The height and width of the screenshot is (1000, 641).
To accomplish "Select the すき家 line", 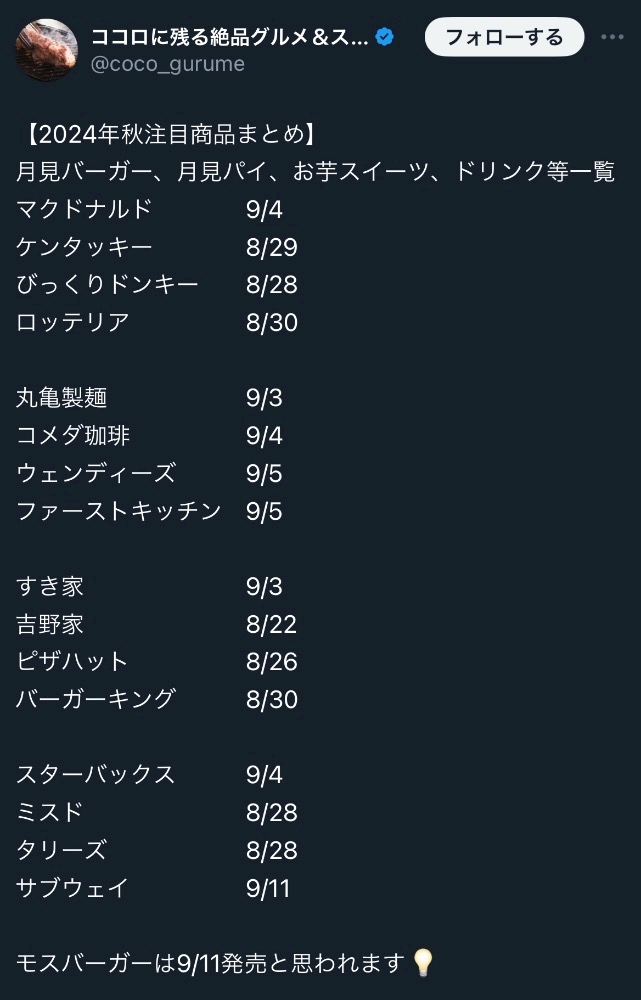I will (x=50, y=586).
